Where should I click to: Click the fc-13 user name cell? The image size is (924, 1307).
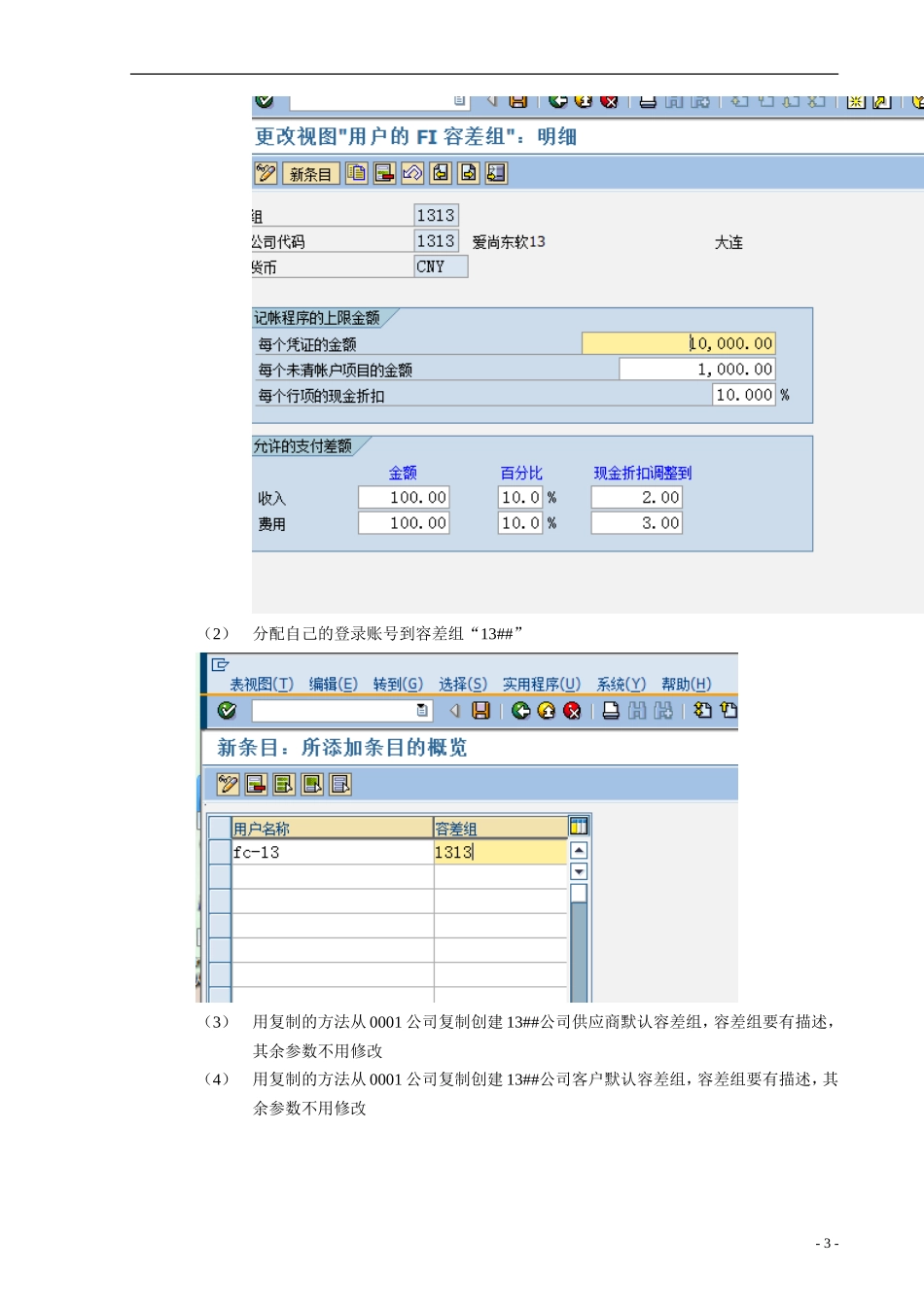coord(333,852)
